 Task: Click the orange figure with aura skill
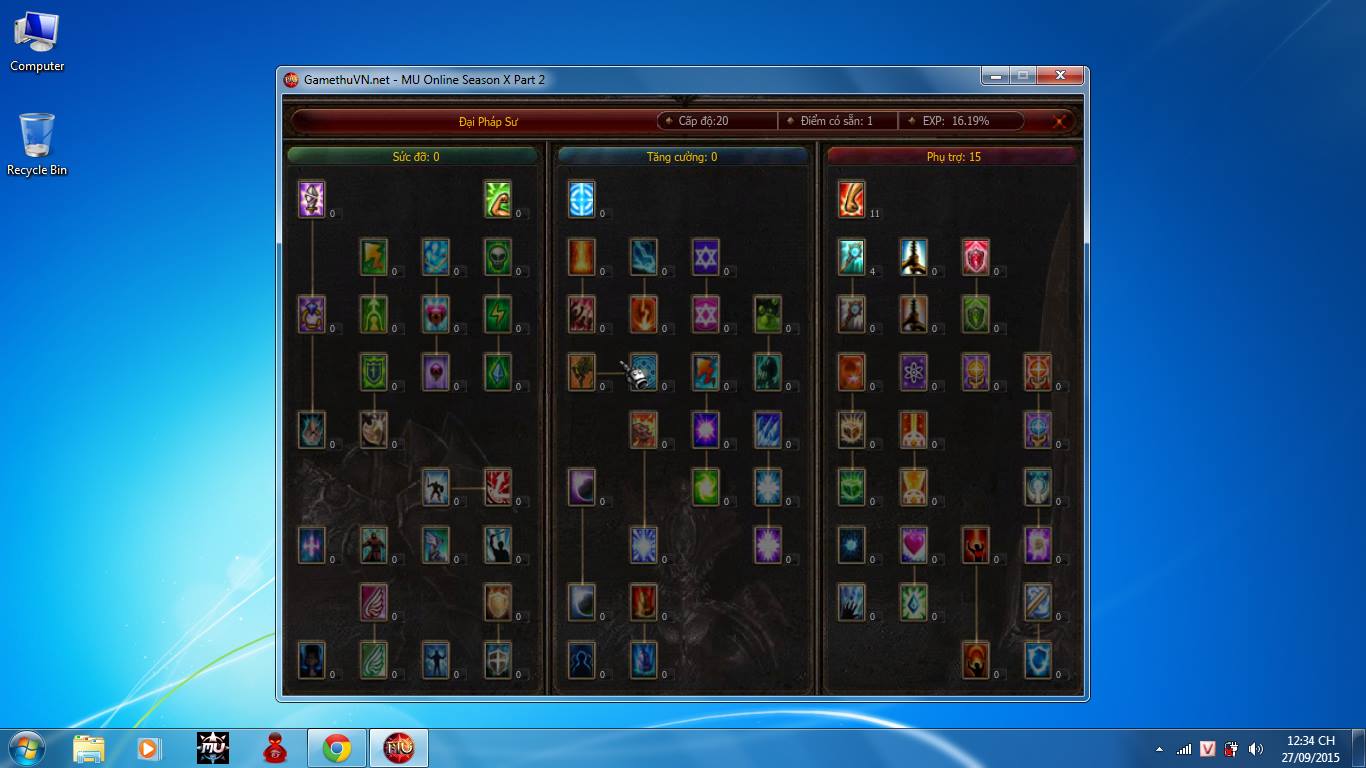976,660
